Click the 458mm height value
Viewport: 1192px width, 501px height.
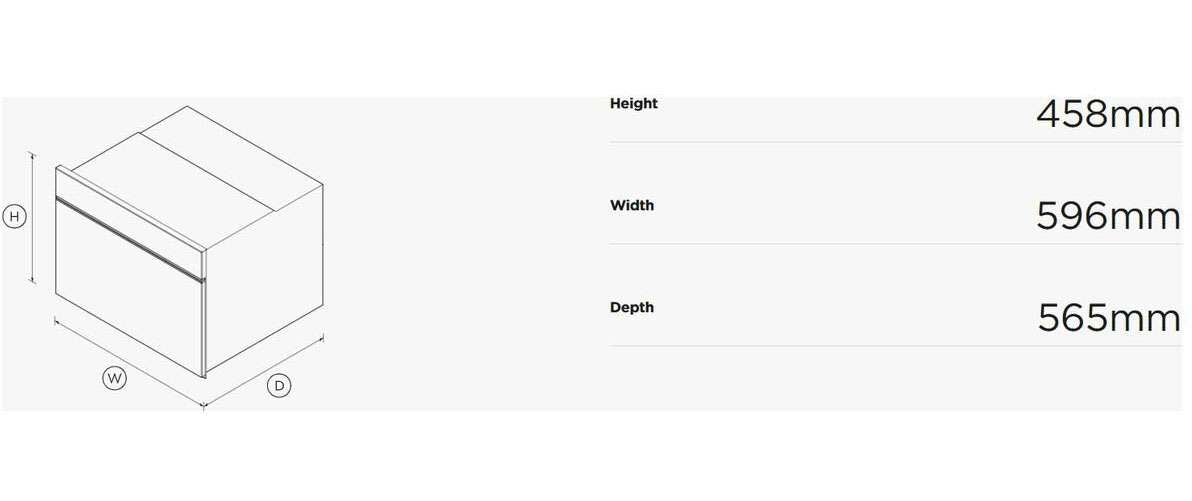(1108, 115)
